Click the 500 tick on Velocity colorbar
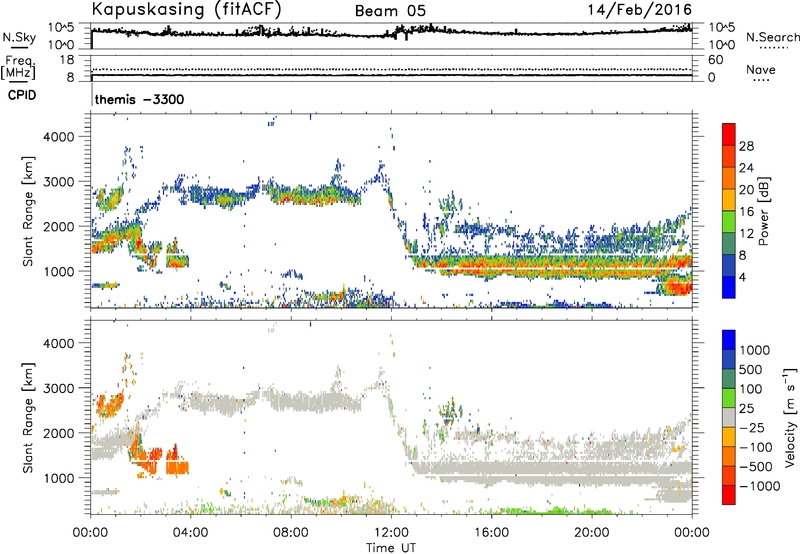800x554 pixels. [751, 370]
